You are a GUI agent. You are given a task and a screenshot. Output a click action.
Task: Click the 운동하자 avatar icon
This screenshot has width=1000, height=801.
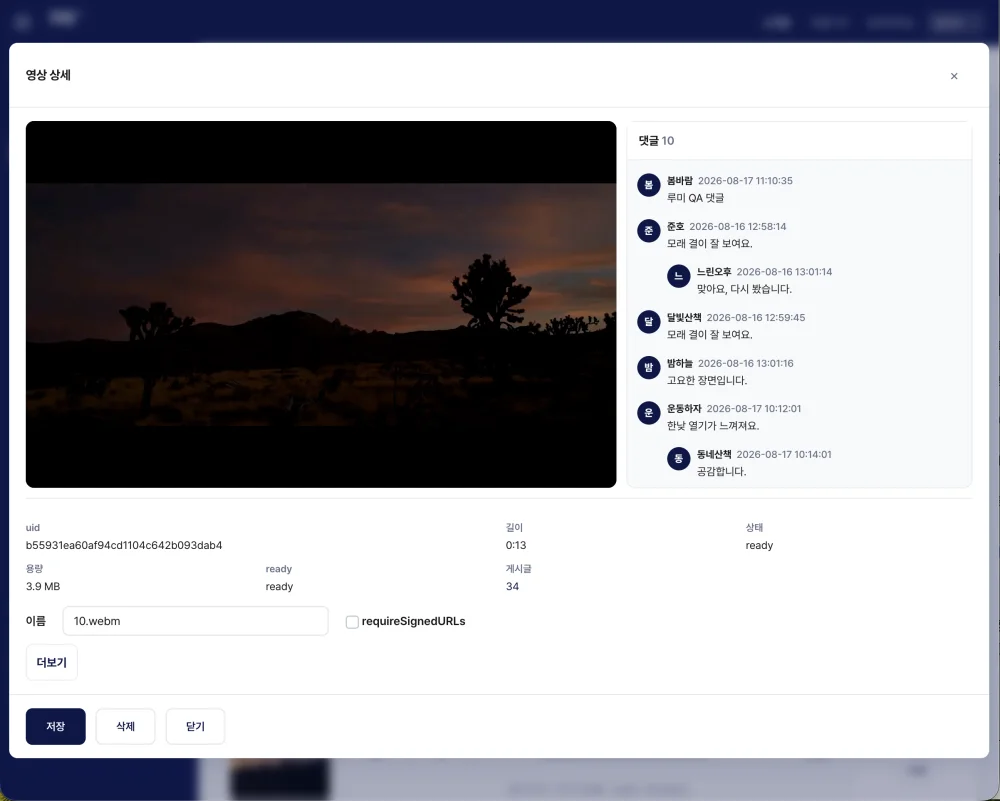click(649, 413)
